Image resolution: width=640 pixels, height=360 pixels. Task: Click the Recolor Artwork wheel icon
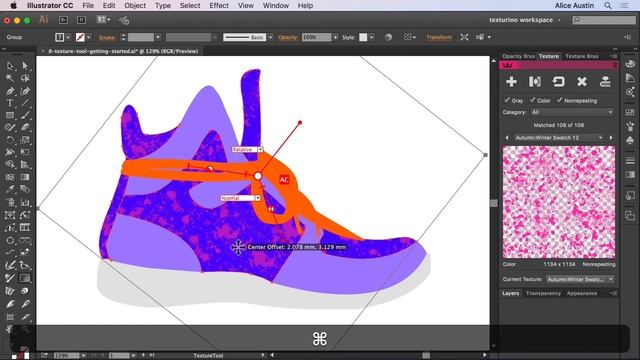pyautogui.click(x=388, y=37)
